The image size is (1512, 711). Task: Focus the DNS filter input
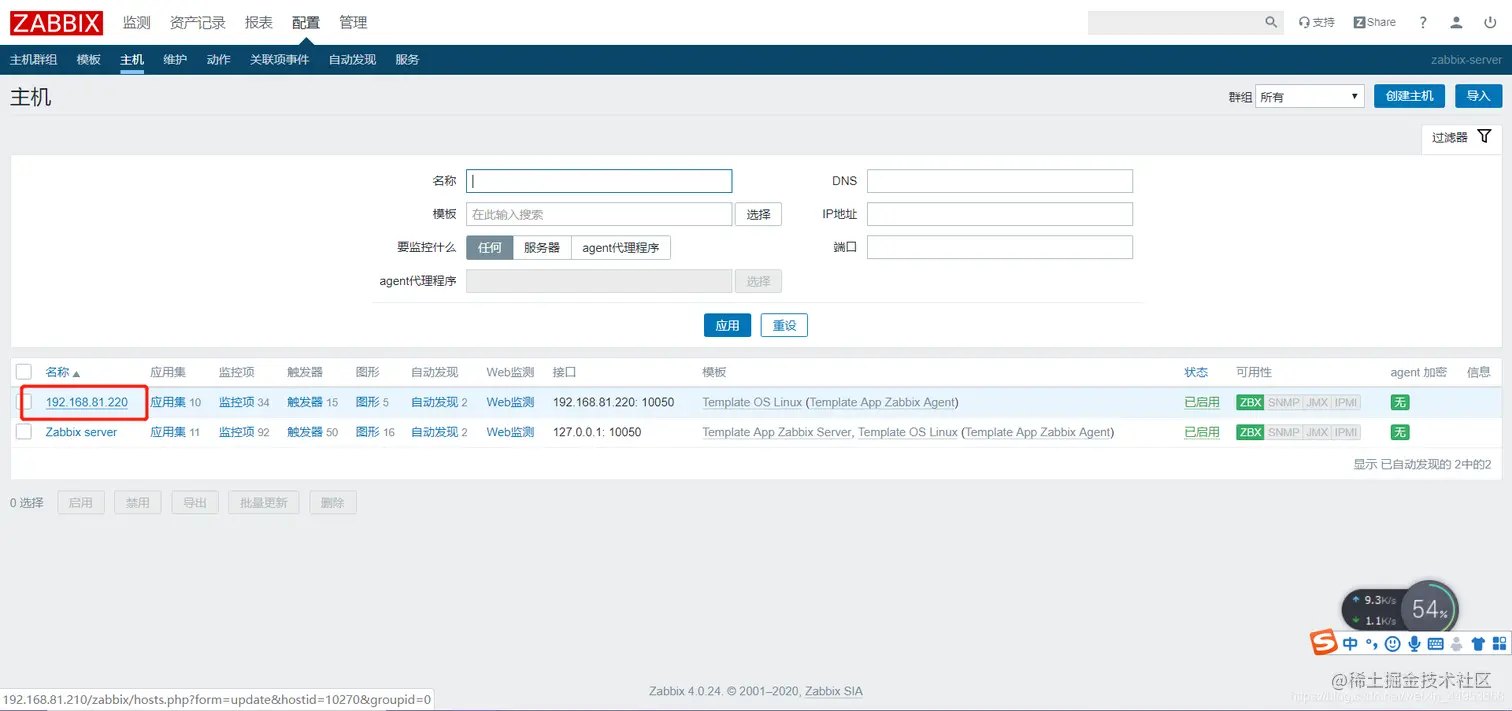click(x=1000, y=181)
